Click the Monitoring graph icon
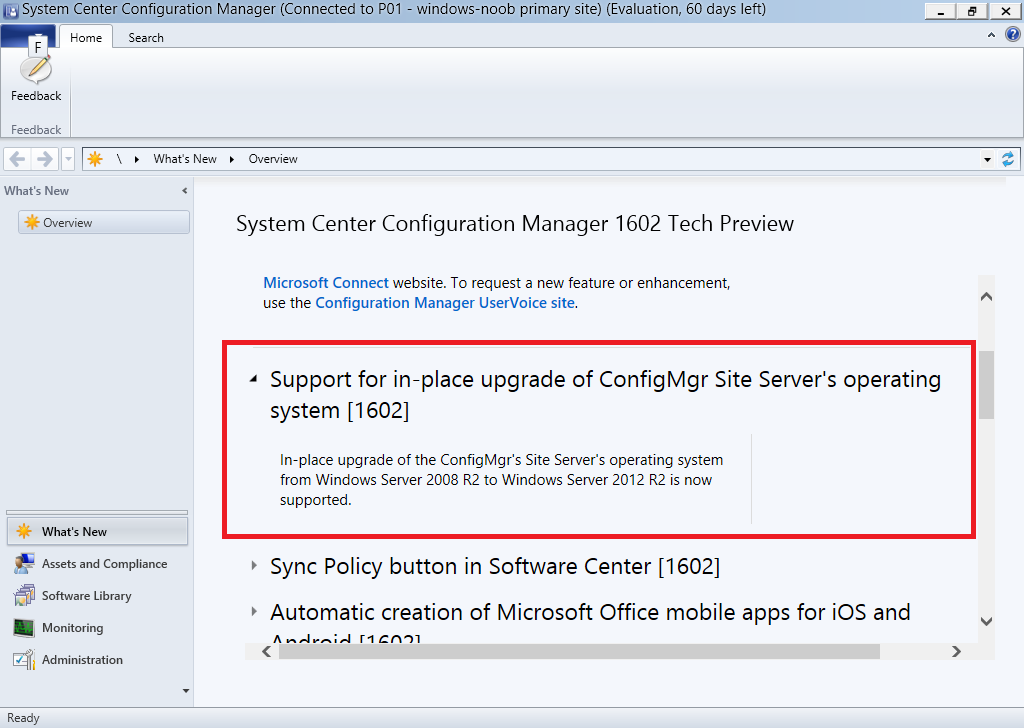 point(24,627)
